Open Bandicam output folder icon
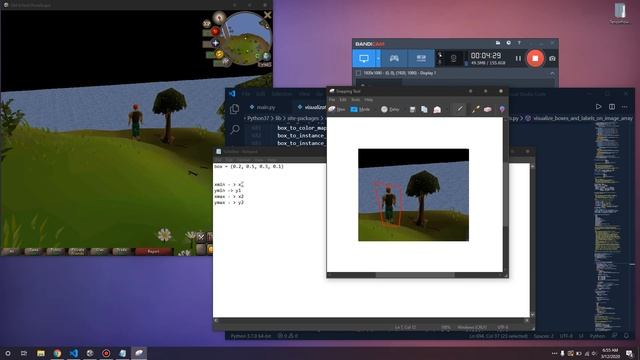 coord(498,43)
